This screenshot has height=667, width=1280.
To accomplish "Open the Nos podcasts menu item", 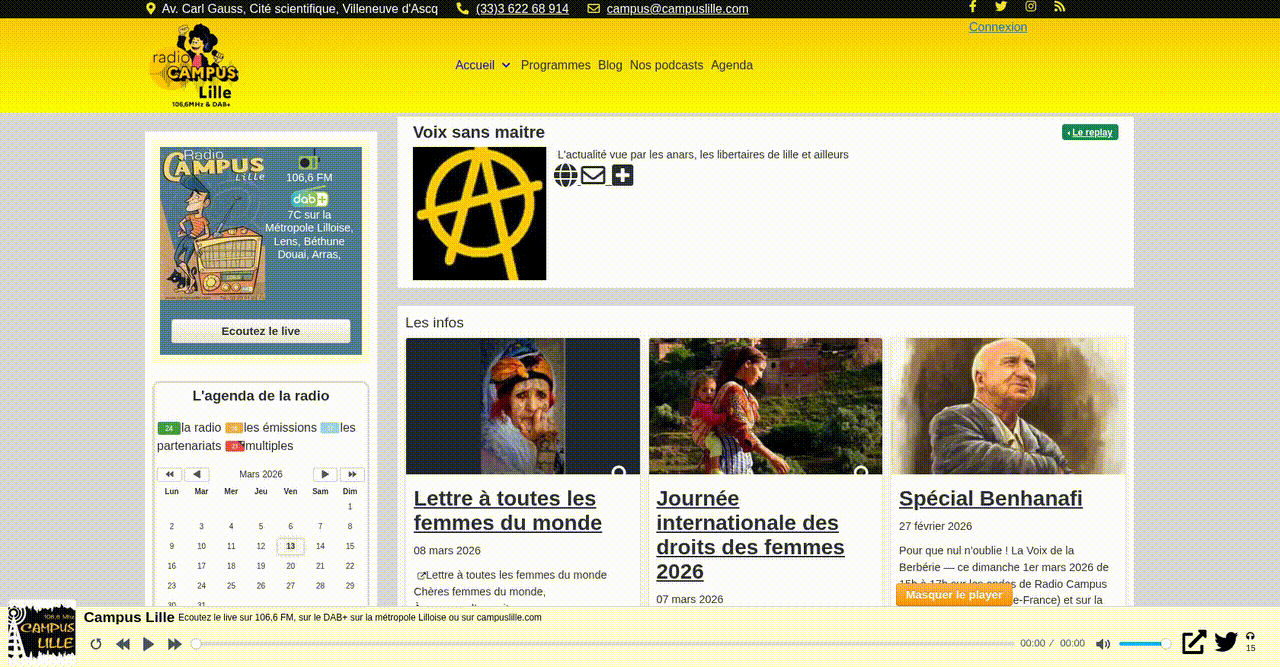I will click(667, 65).
